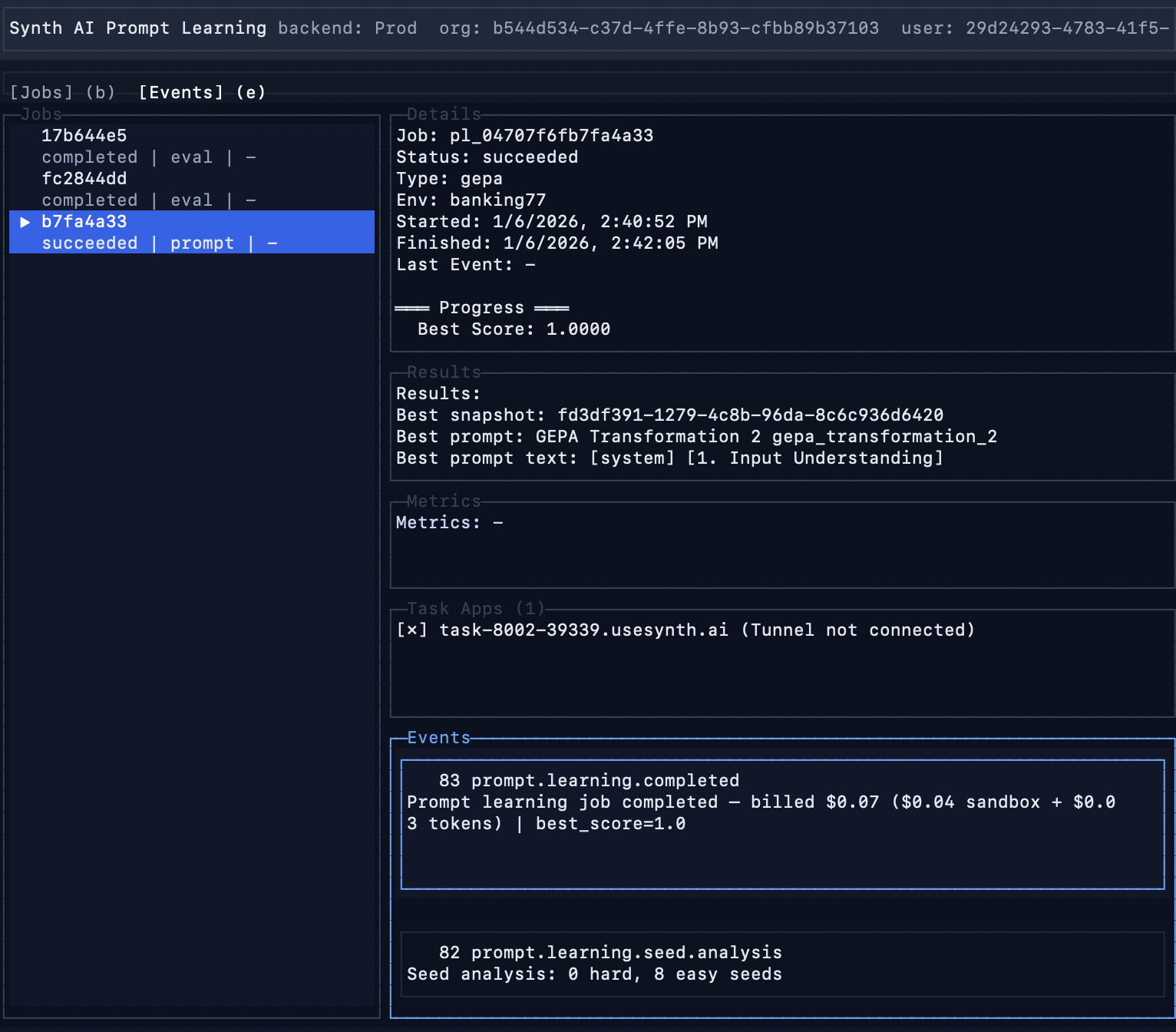
Task: Open the highlighted job b7fa4a33
Action: (x=84, y=222)
